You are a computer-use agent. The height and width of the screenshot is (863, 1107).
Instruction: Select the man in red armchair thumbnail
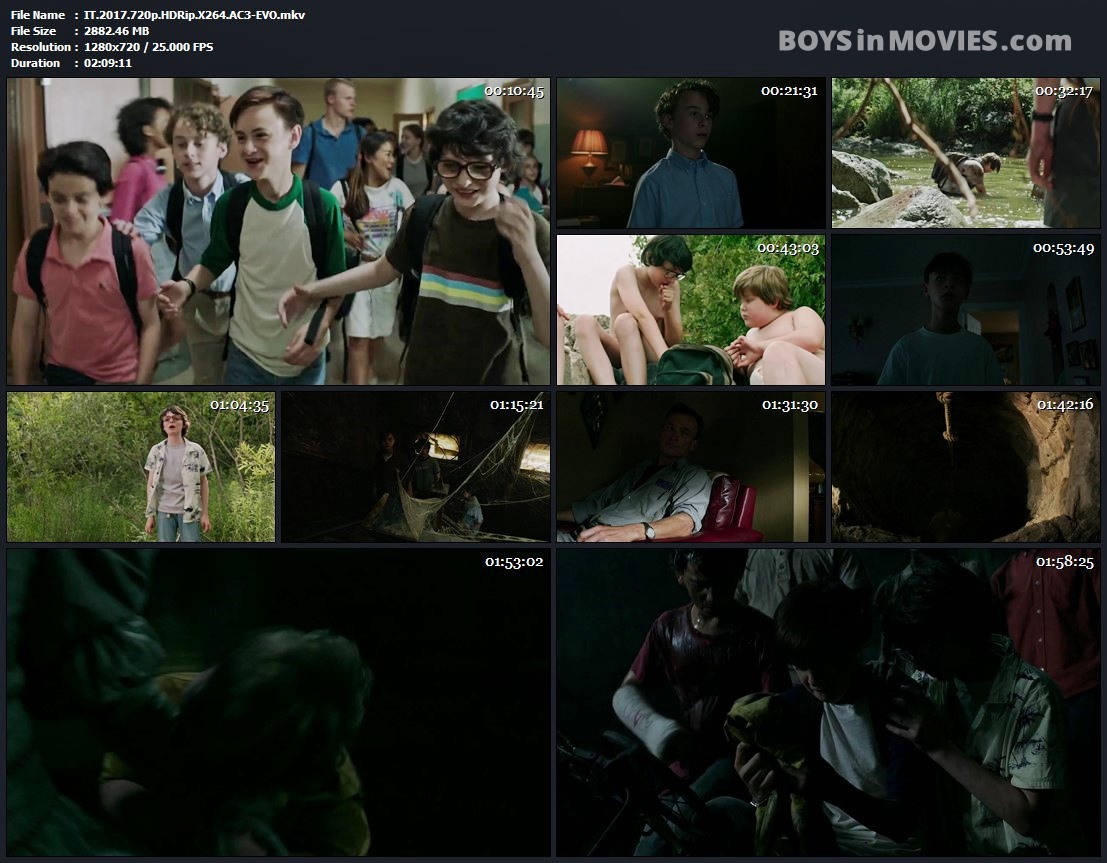pyautogui.click(x=690, y=467)
